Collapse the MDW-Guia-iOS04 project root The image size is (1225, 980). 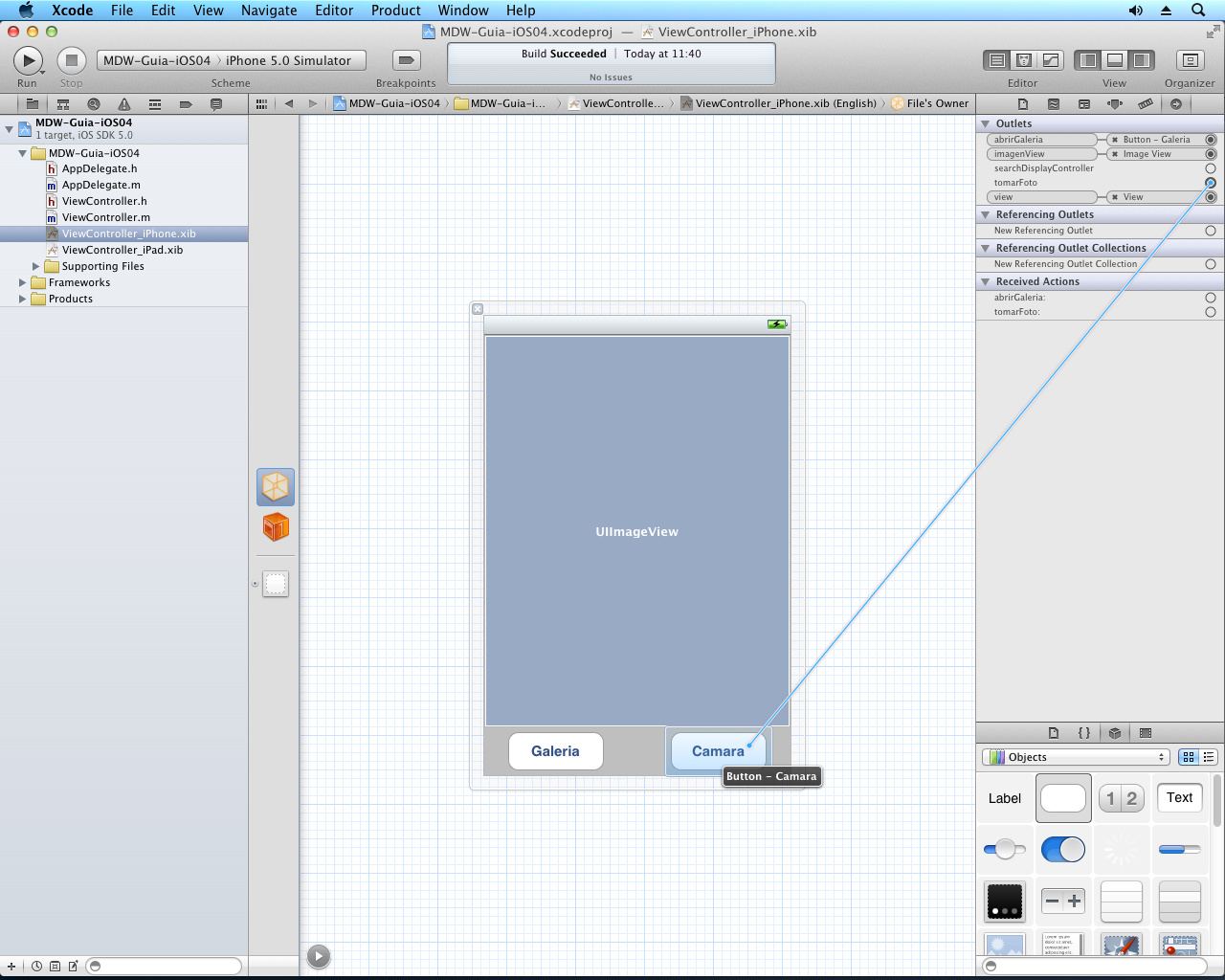[x=9, y=128]
